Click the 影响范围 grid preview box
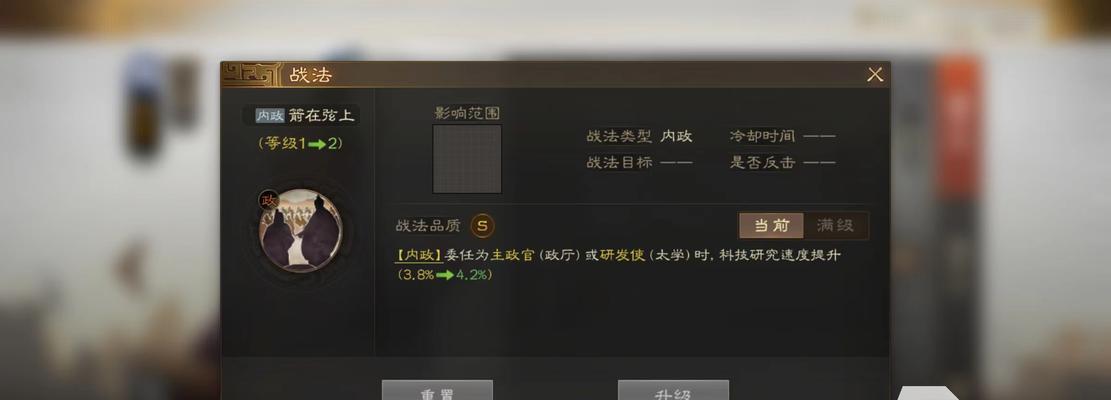 click(x=467, y=159)
